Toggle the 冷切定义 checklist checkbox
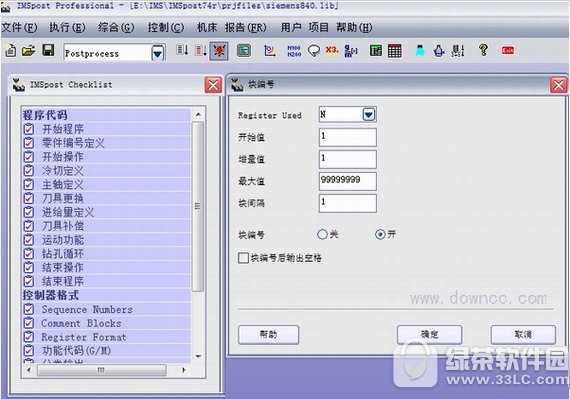Image resolution: width=570 pixels, height=399 pixels. (29, 171)
